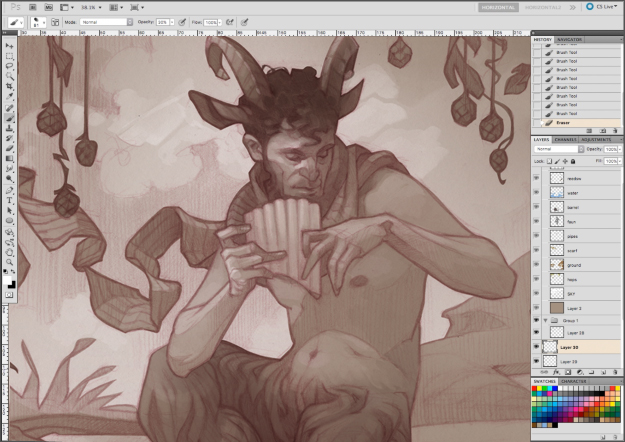Click the foreground color swatch
625x442 pixels.
[7, 280]
